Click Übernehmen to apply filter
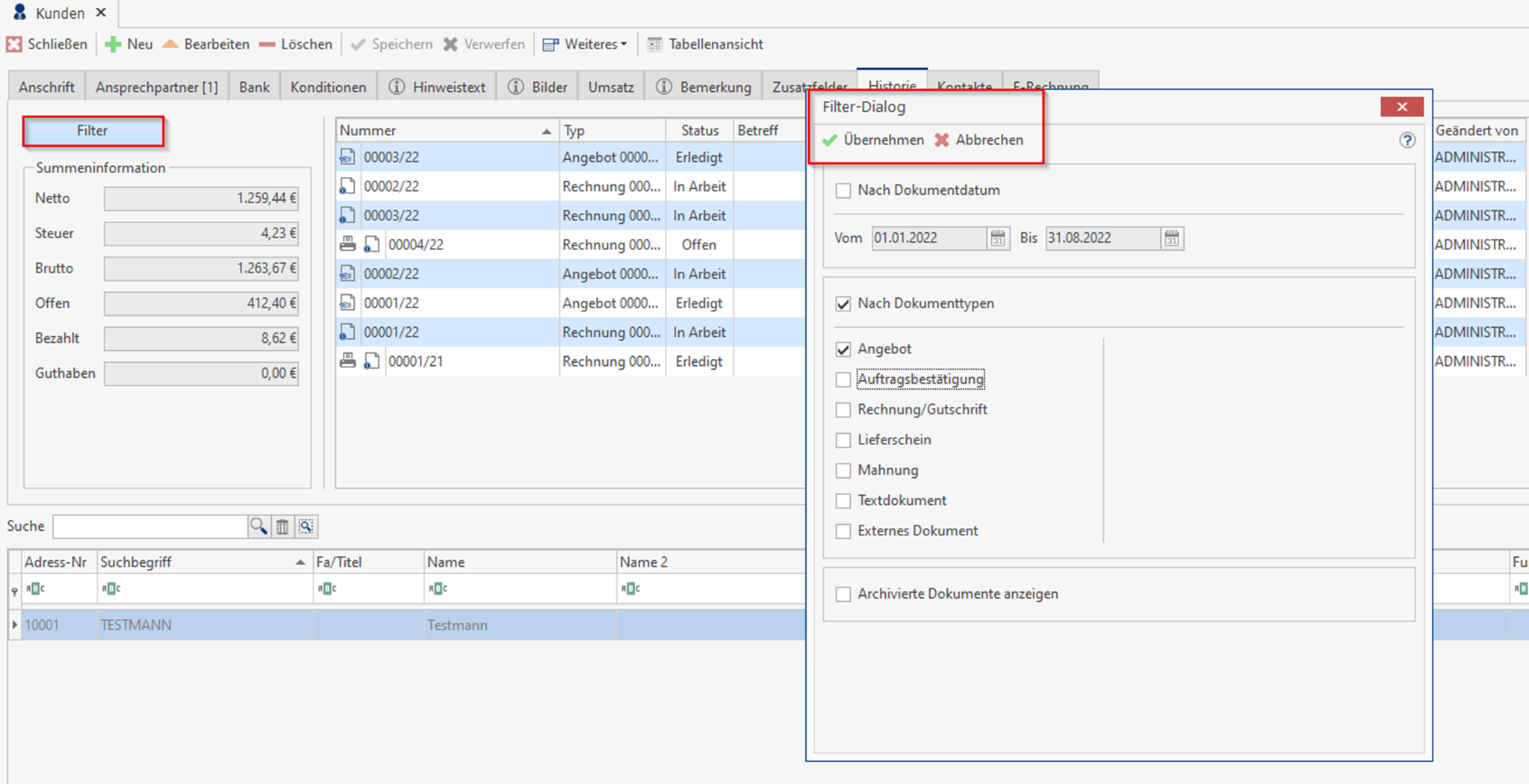Viewport: 1529px width, 784px height. (873, 140)
